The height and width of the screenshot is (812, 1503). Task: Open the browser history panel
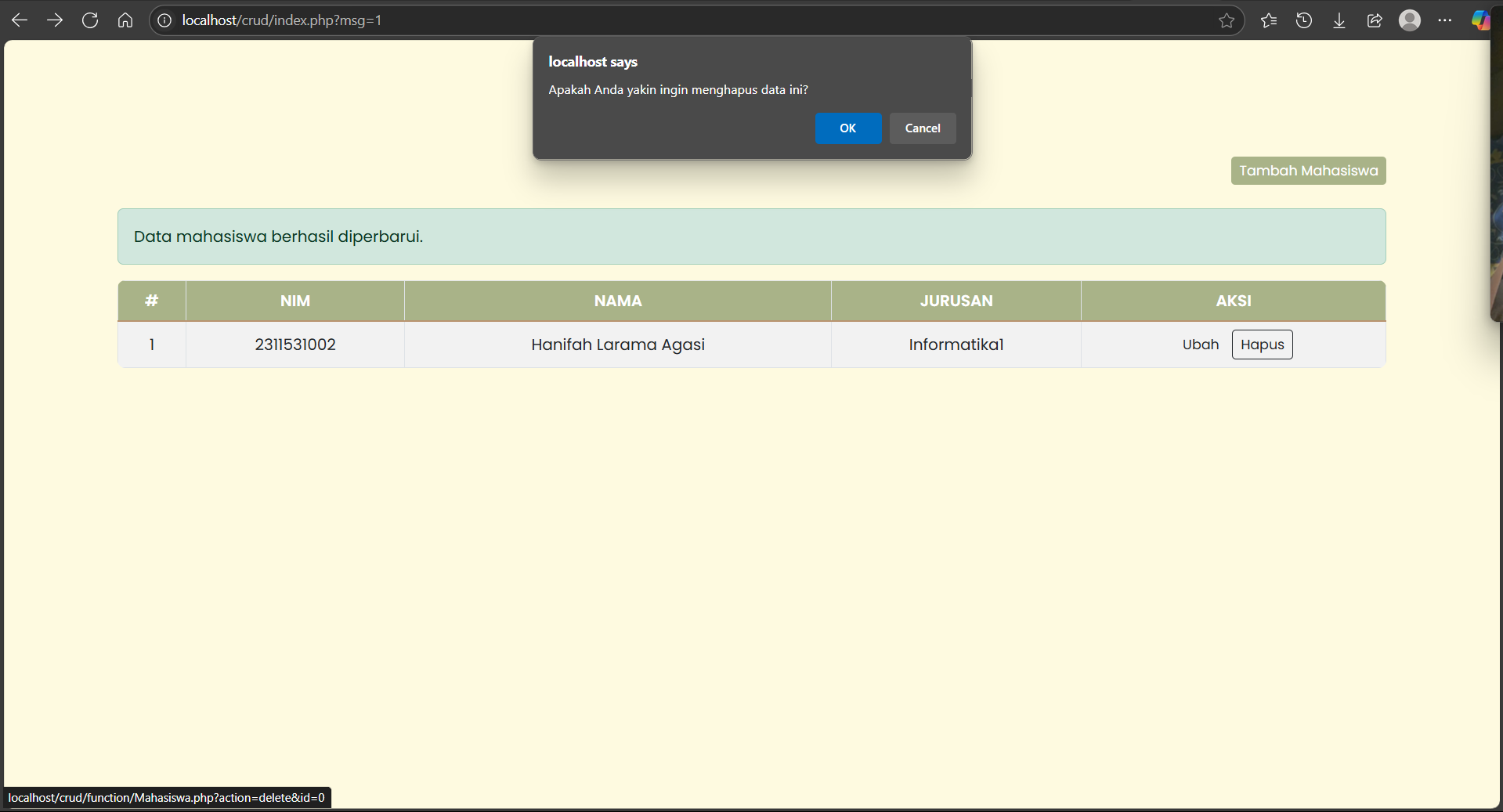point(1304,20)
